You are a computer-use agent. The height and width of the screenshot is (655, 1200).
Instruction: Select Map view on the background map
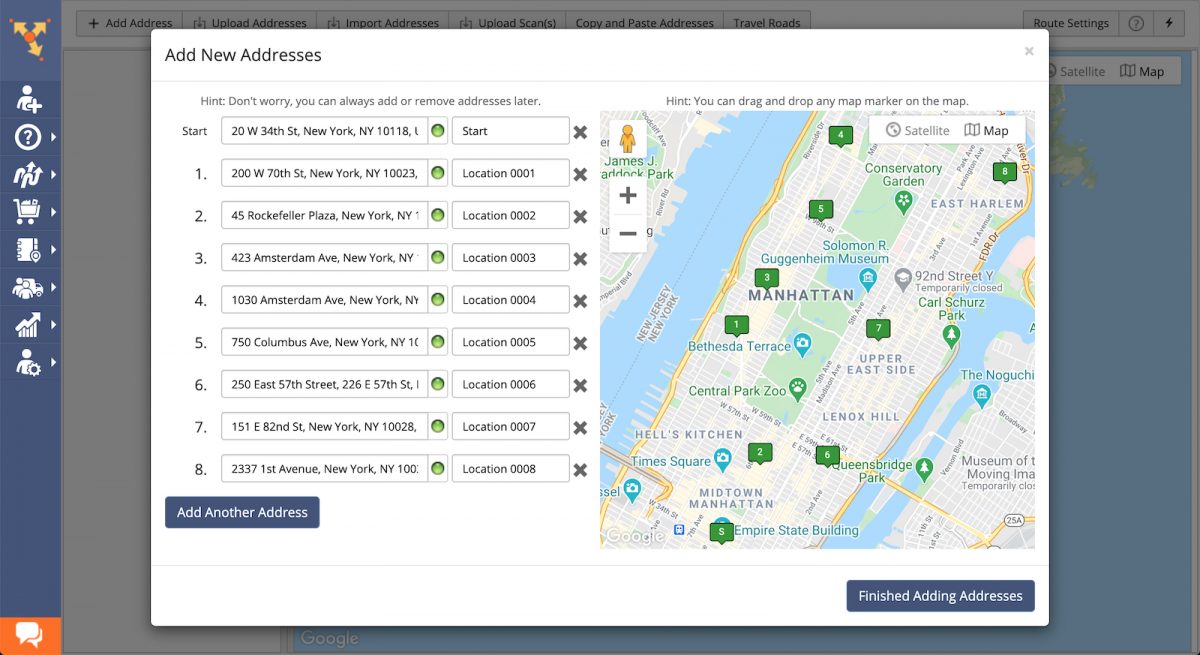(1142, 71)
